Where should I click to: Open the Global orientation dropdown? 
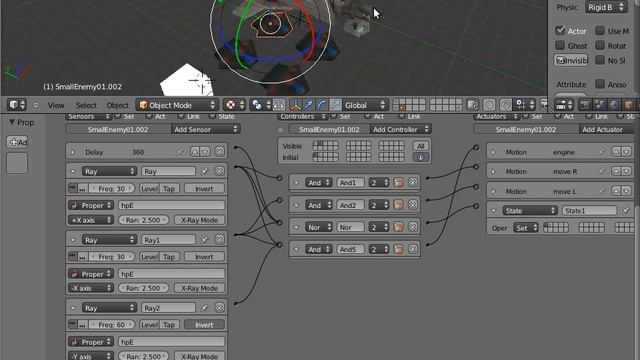(x=365, y=105)
